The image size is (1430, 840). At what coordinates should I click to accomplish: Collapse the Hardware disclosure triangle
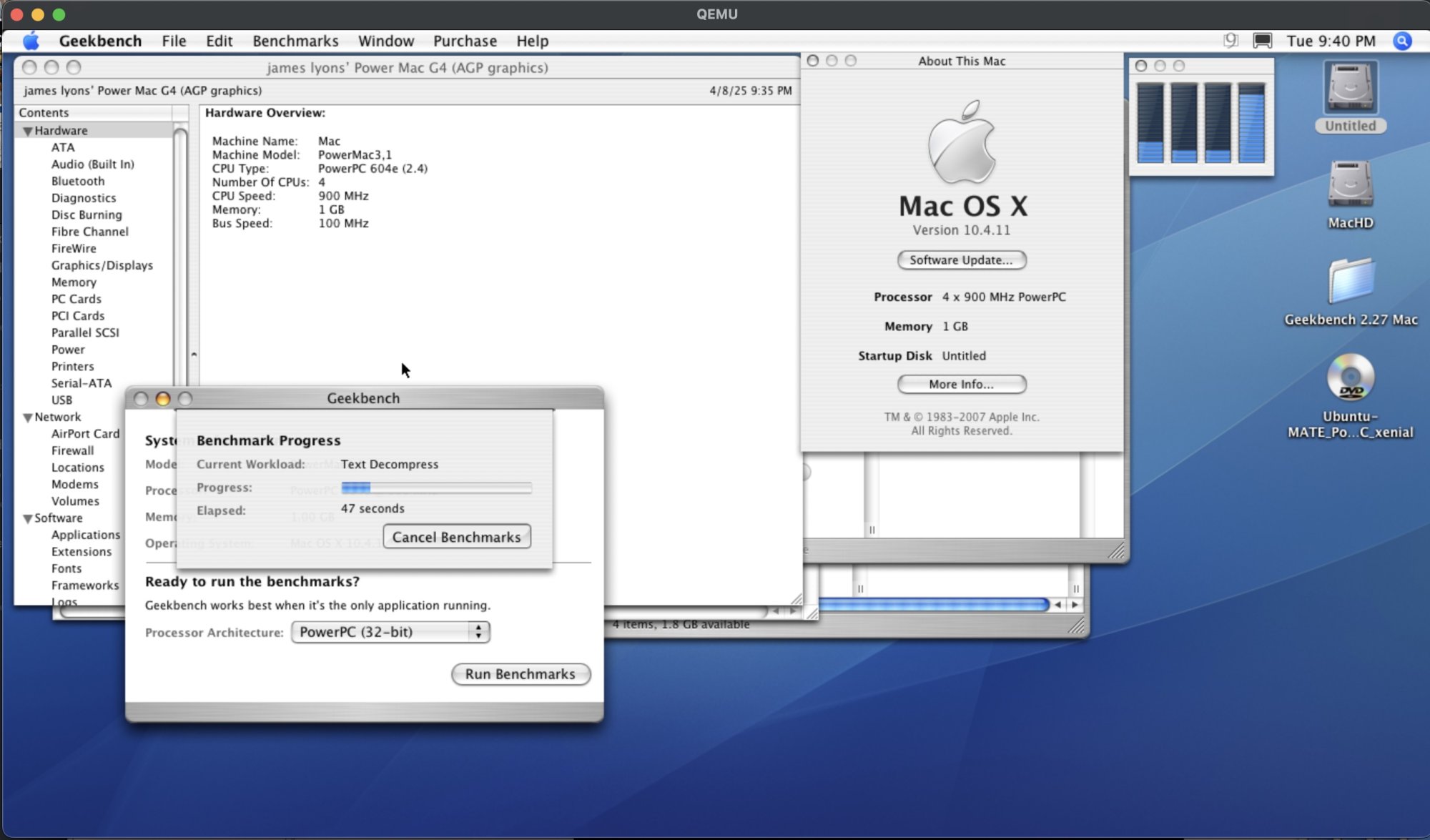tap(27, 131)
